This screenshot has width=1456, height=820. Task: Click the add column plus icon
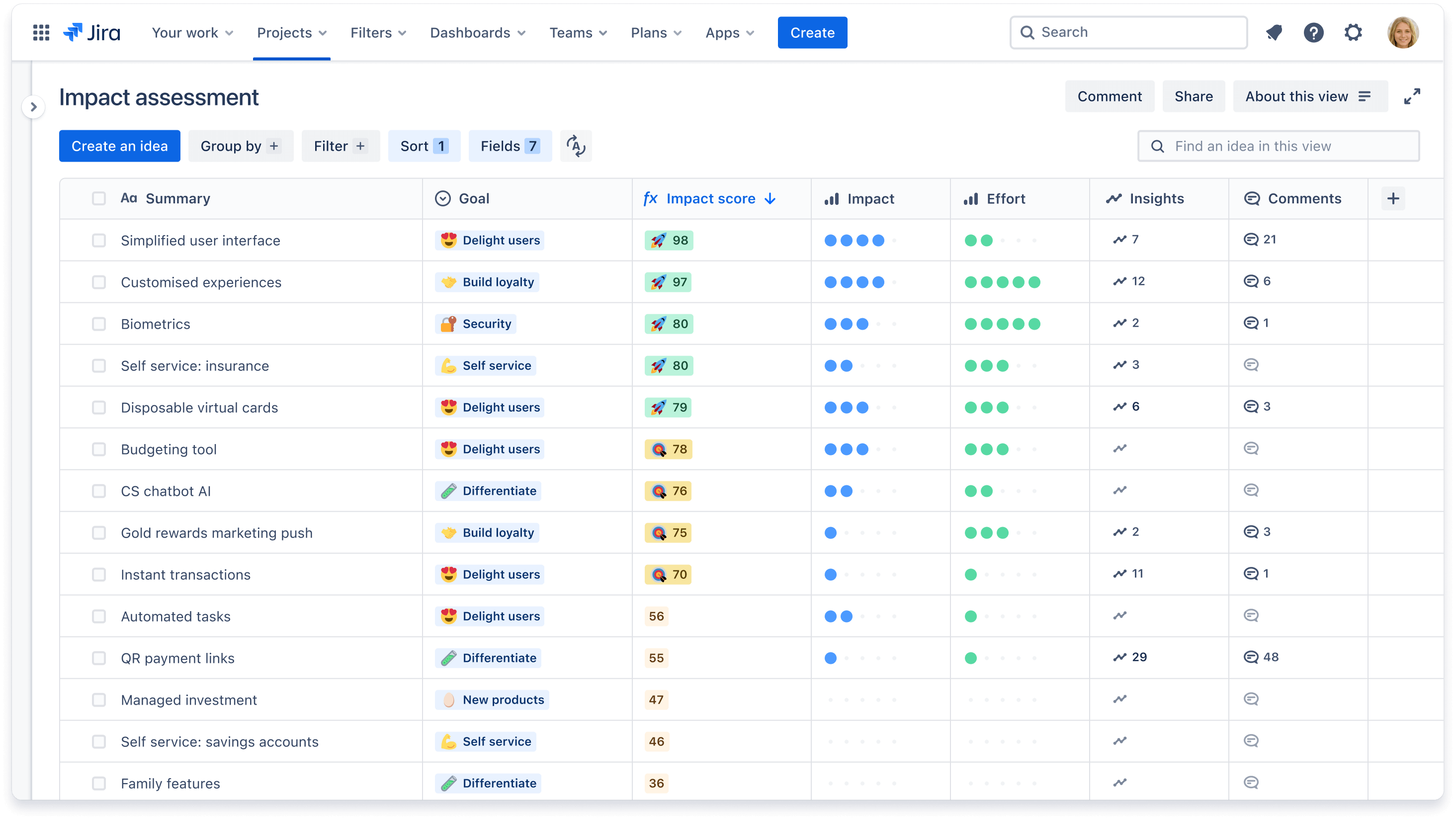(x=1394, y=198)
